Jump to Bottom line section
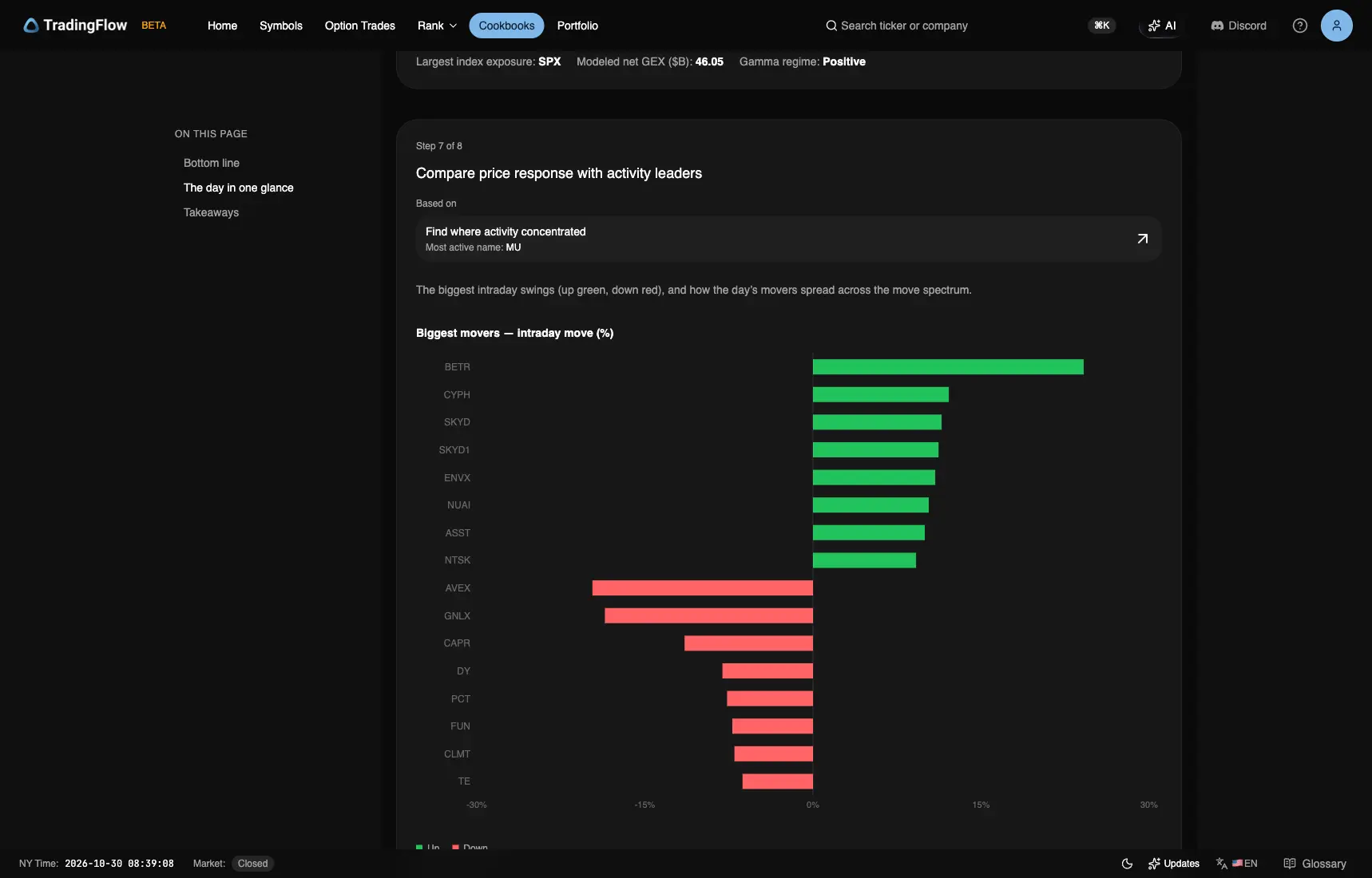 [x=211, y=163]
